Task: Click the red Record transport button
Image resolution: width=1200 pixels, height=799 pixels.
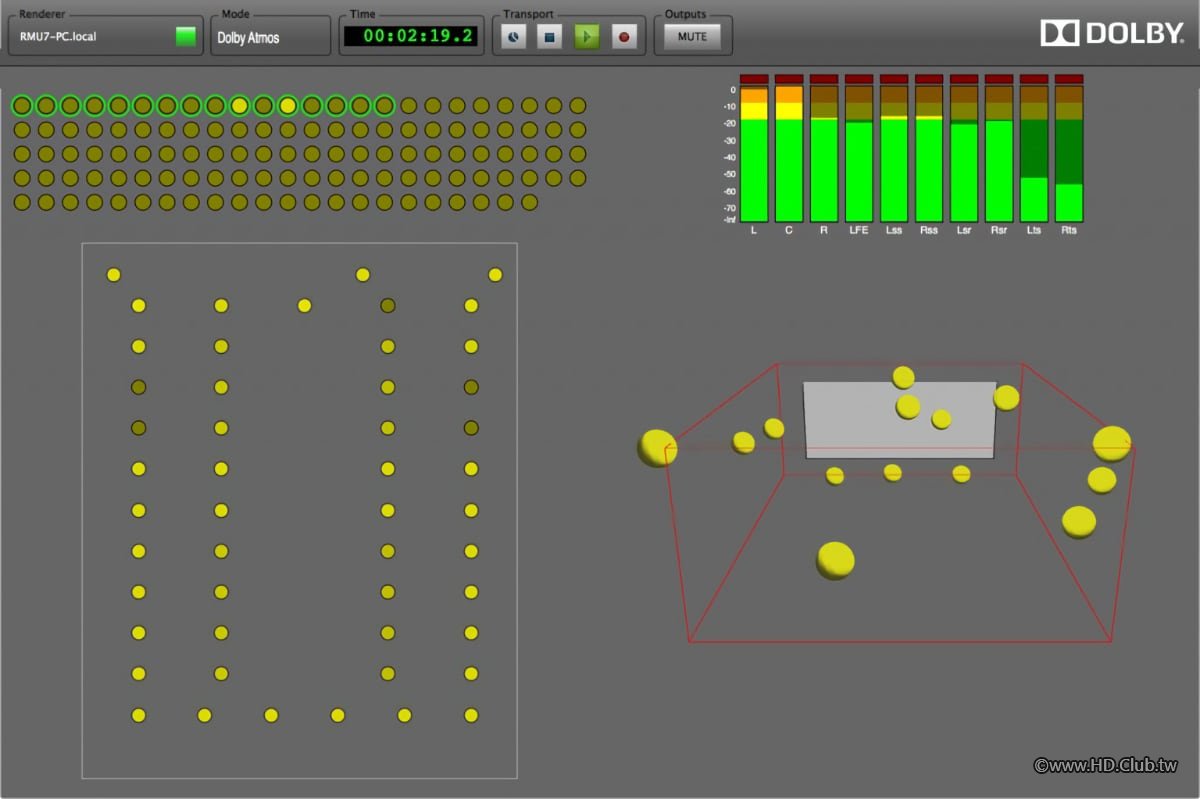Action: pos(624,37)
